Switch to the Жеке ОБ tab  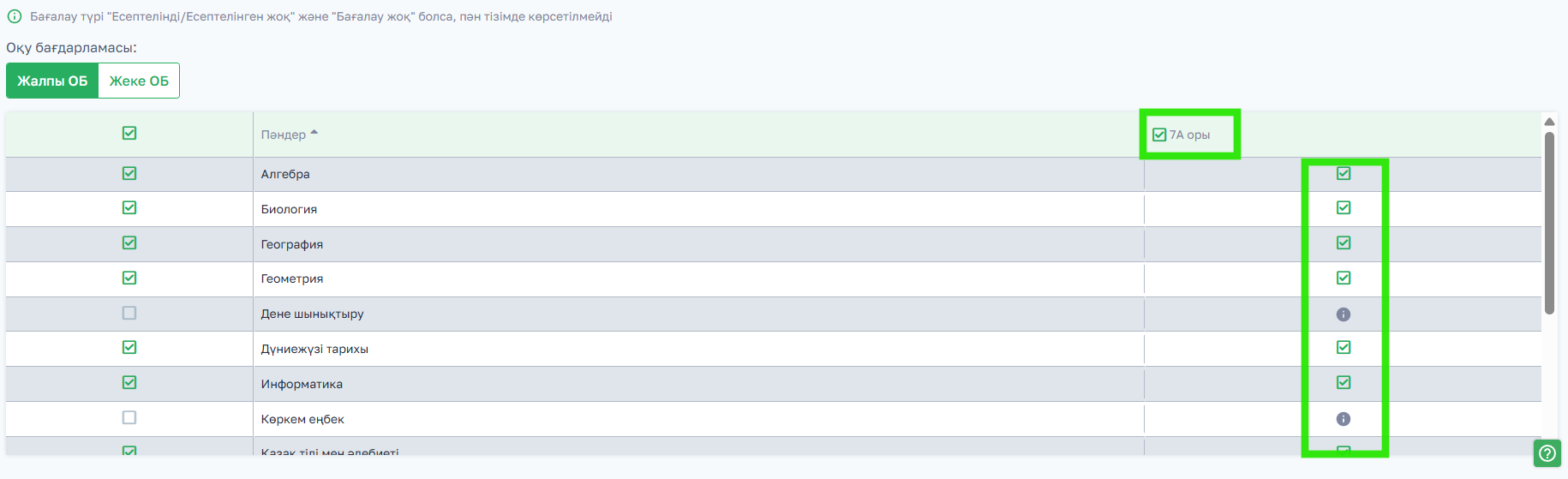139,81
